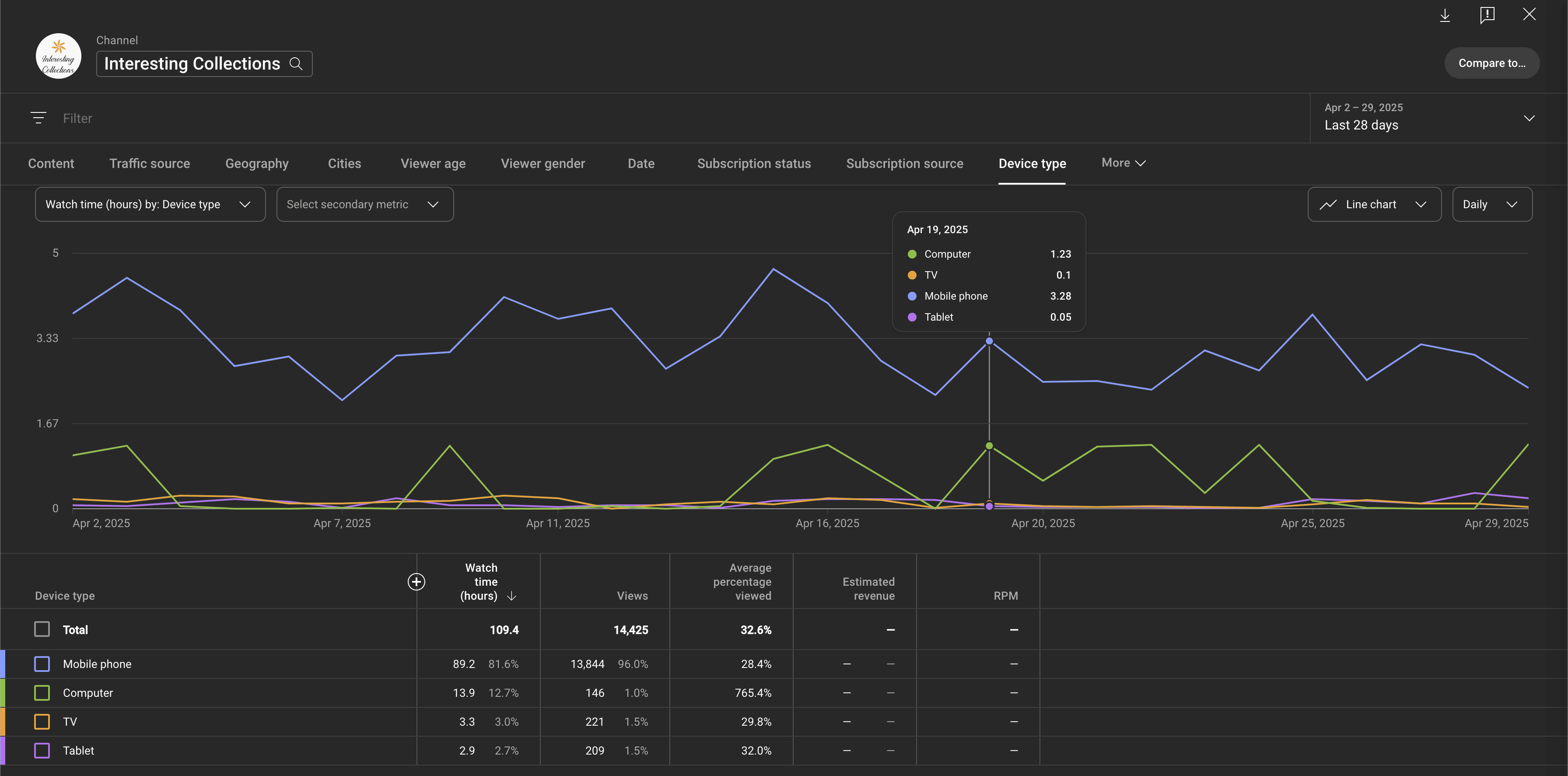Click the Computer data point on Apr 19
Screen dimensions: 1568x776
(x=989, y=446)
